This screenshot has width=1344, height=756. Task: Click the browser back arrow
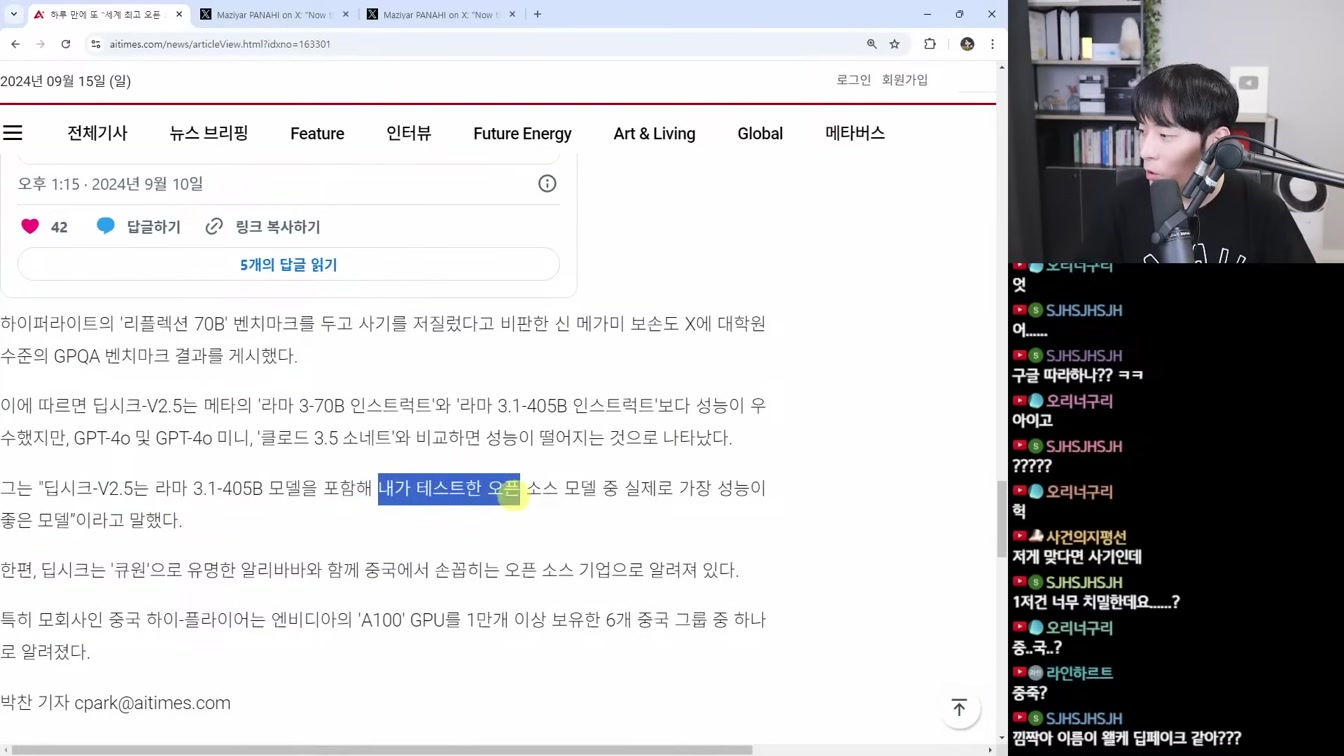tap(15, 44)
